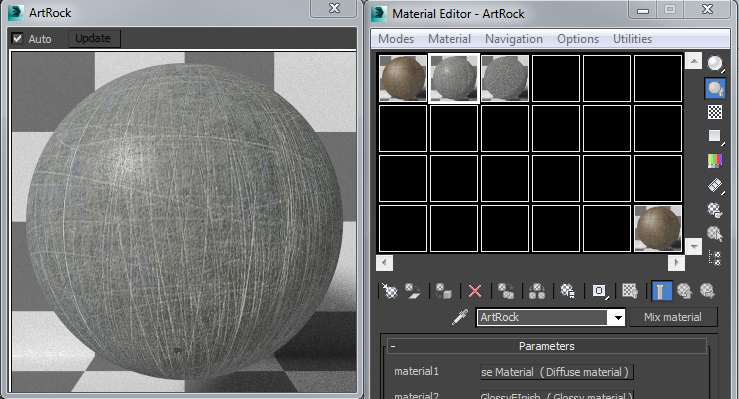Click sample slots scroll right arrow
This screenshot has width=739, height=399.
(676, 262)
